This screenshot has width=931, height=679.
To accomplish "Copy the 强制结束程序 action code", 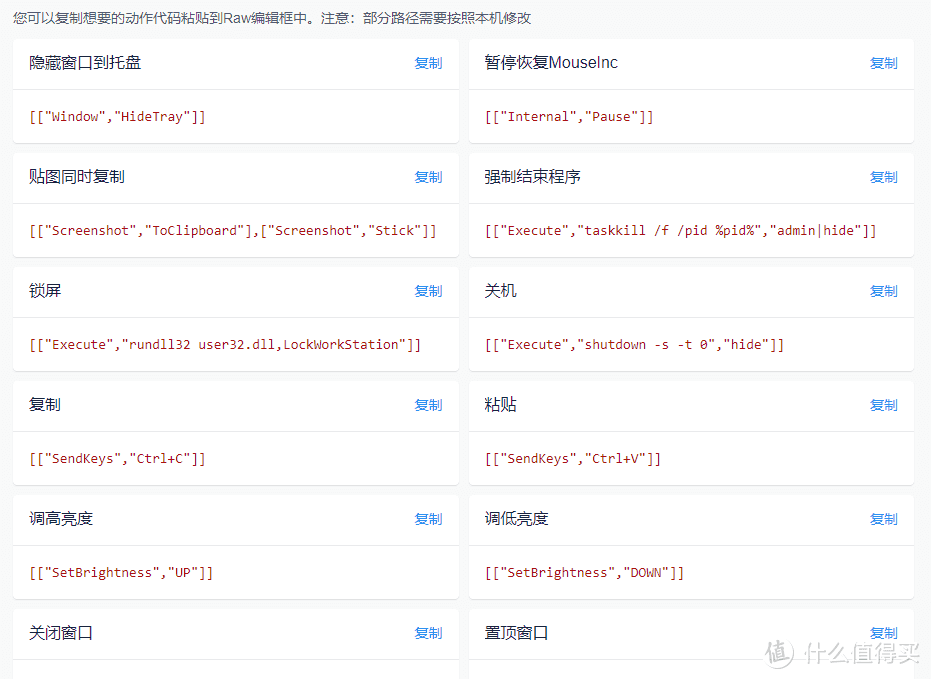I will (884, 177).
